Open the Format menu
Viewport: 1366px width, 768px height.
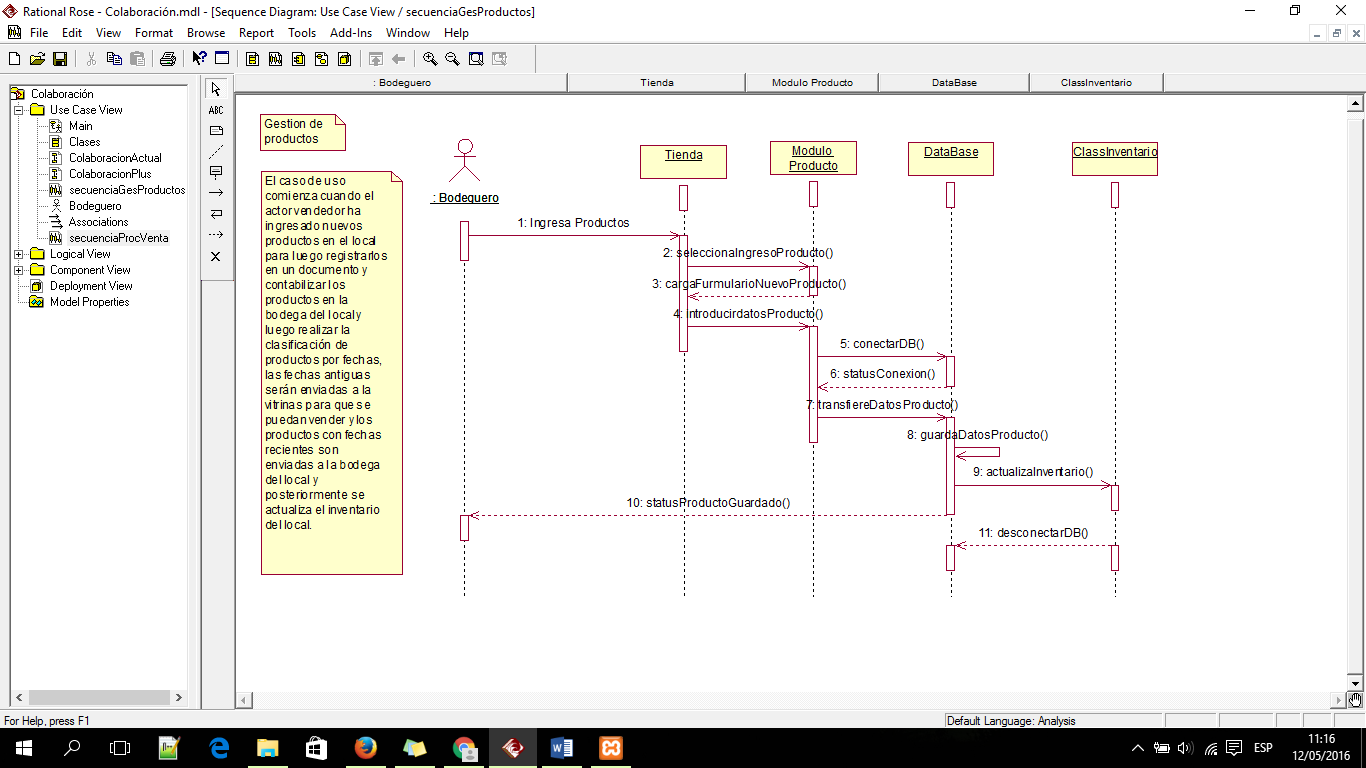click(154, 33)
